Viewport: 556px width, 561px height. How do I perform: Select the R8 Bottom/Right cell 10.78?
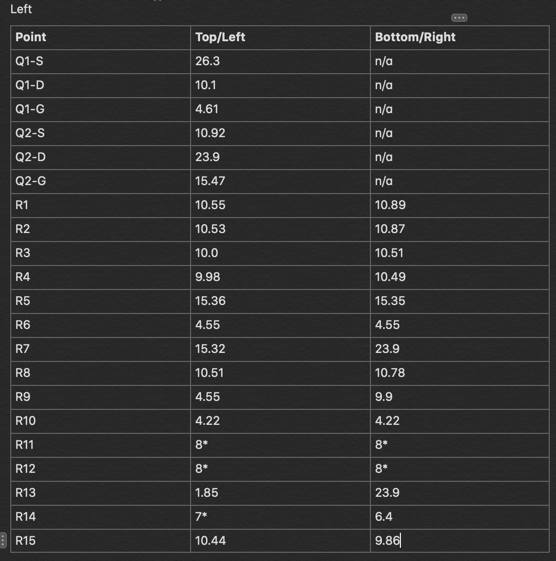click(460, 373)
